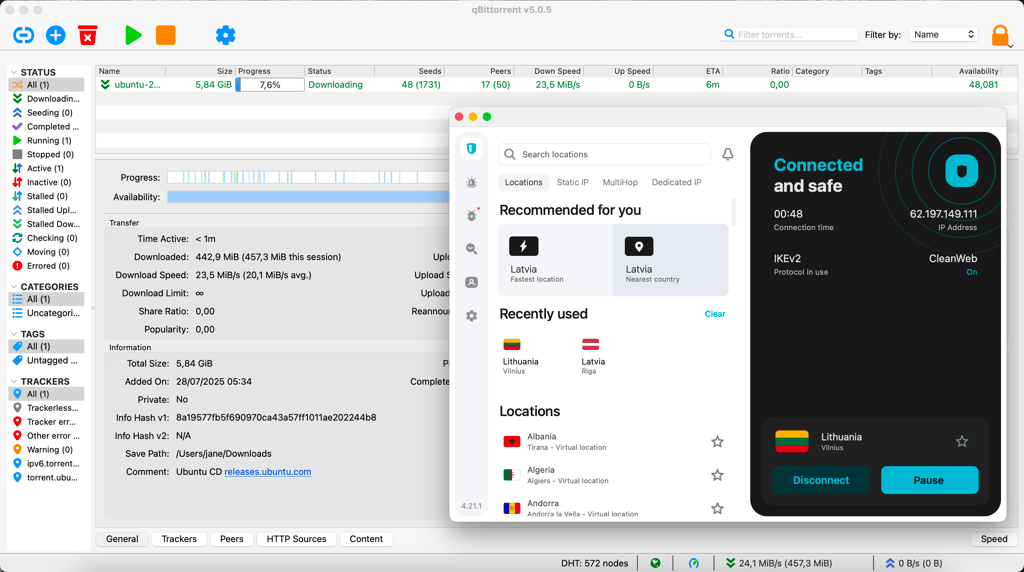1024x572 pixels.
Task: Switch to Static IP tab in Surfshark
Action: pyautogui.click(x=572, y=182)
